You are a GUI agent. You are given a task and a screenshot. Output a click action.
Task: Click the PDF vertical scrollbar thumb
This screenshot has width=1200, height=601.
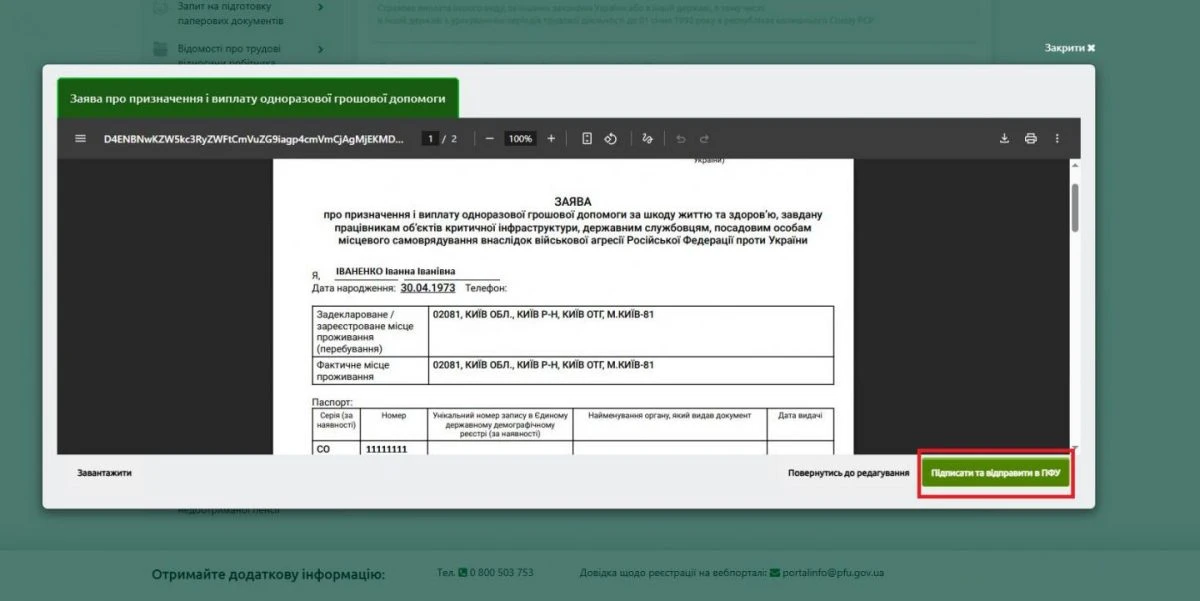(x=1075, y=206)
